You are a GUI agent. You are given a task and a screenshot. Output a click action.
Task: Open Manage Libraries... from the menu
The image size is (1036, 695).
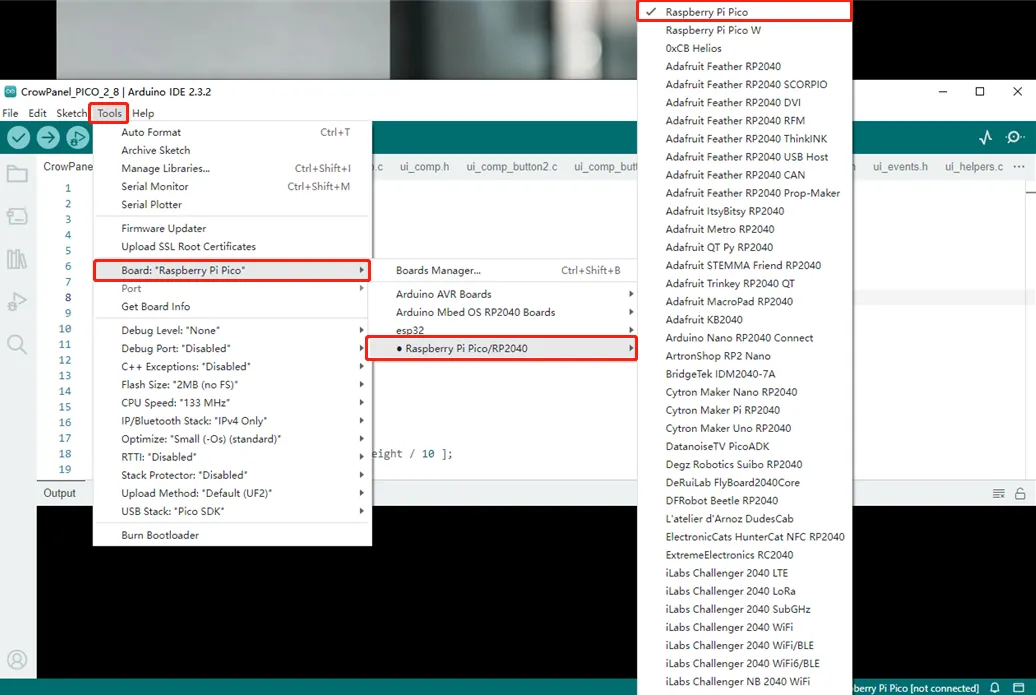click(232, 168)
